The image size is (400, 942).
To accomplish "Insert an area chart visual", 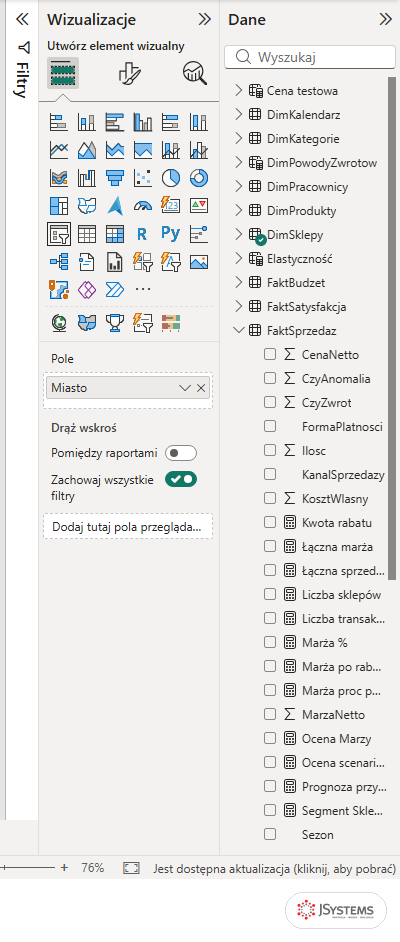I will (86, 150).
